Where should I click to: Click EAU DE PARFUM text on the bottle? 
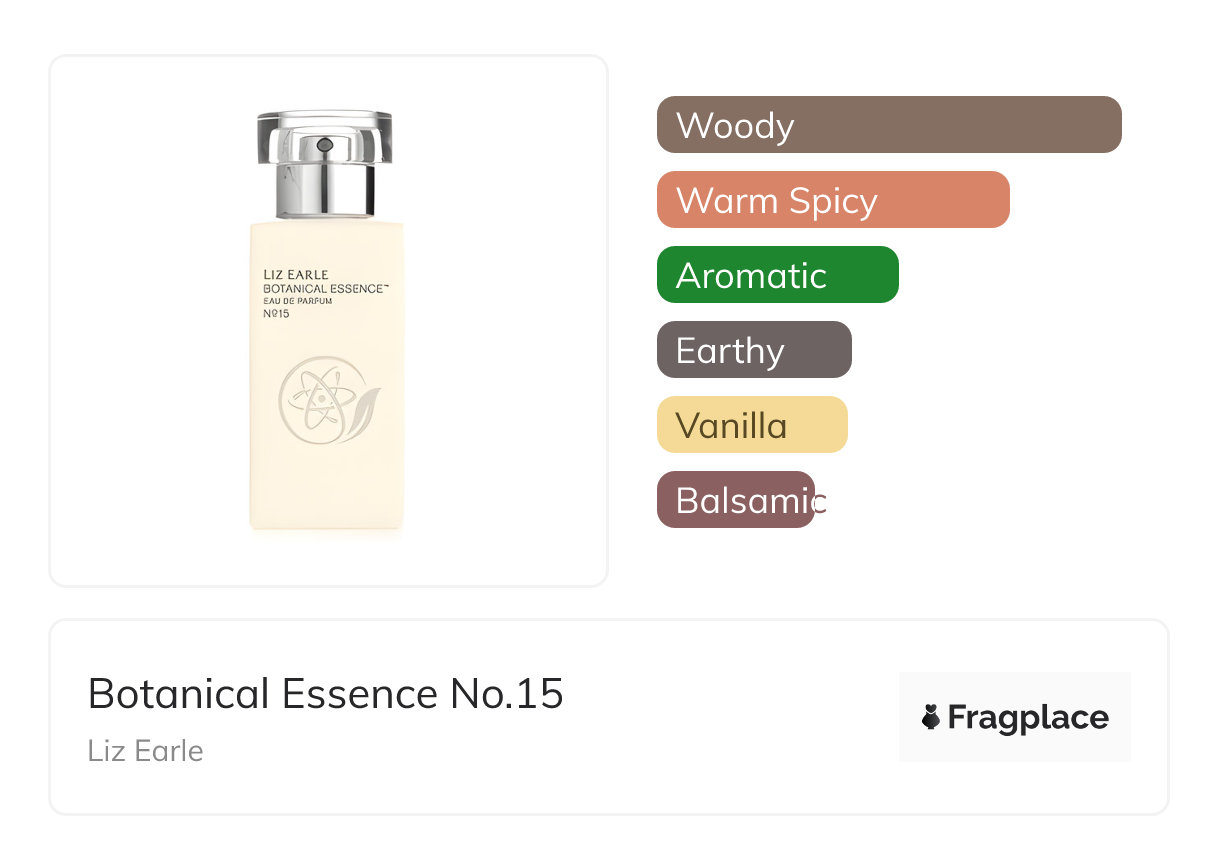tap(298, 301)
